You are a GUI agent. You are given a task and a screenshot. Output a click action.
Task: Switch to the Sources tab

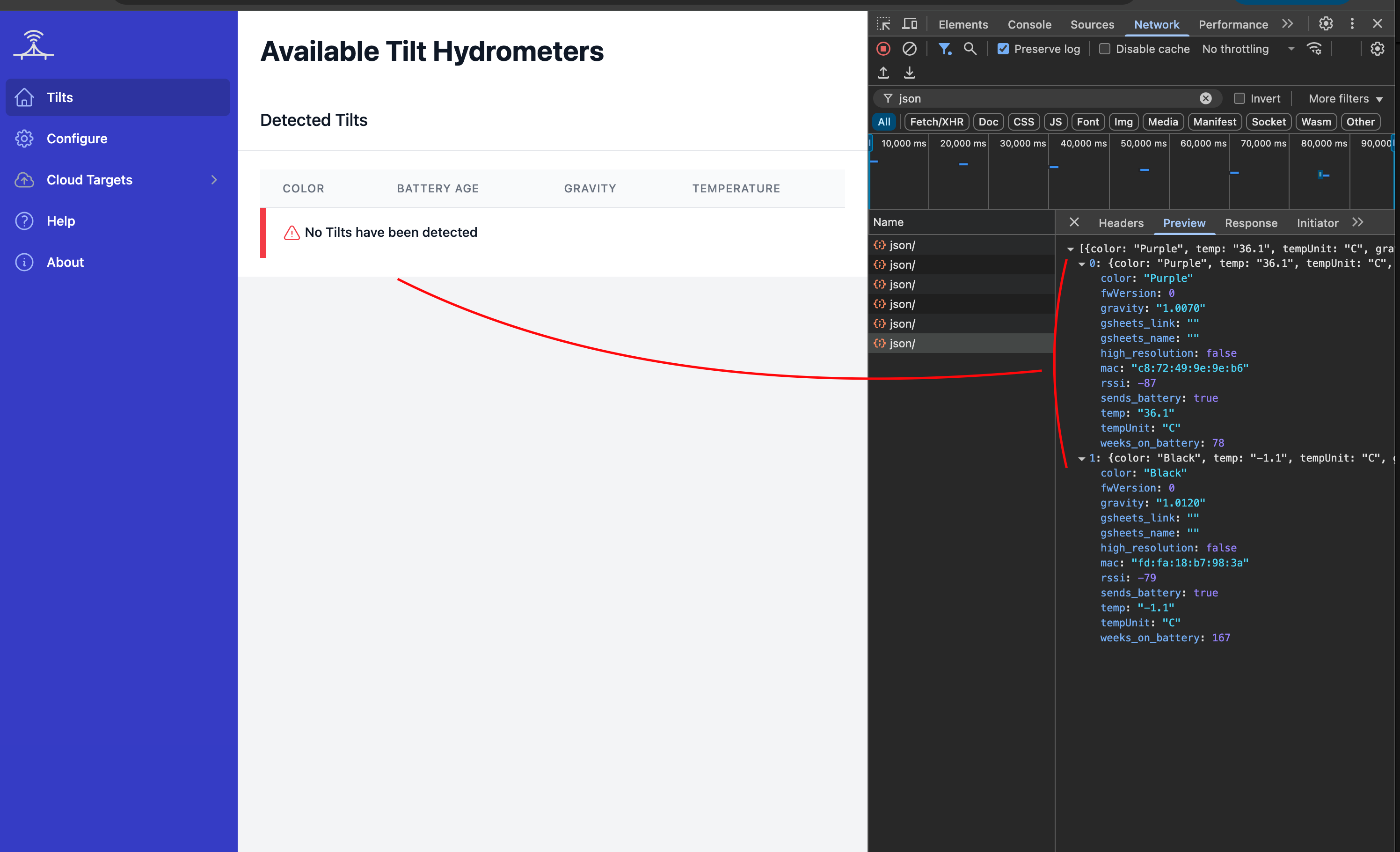click(x=1092, y=24)
